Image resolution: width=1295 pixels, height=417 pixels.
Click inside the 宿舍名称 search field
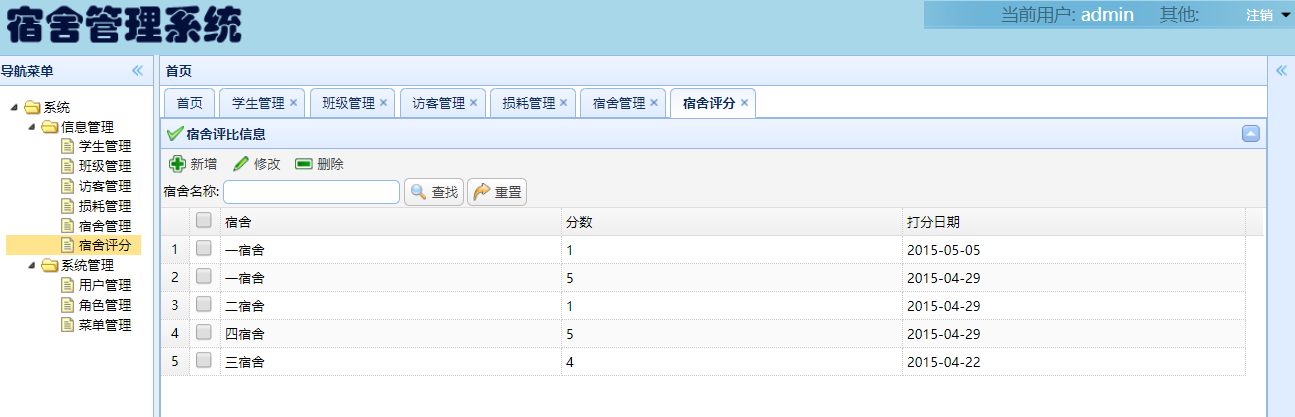(311, 192)
